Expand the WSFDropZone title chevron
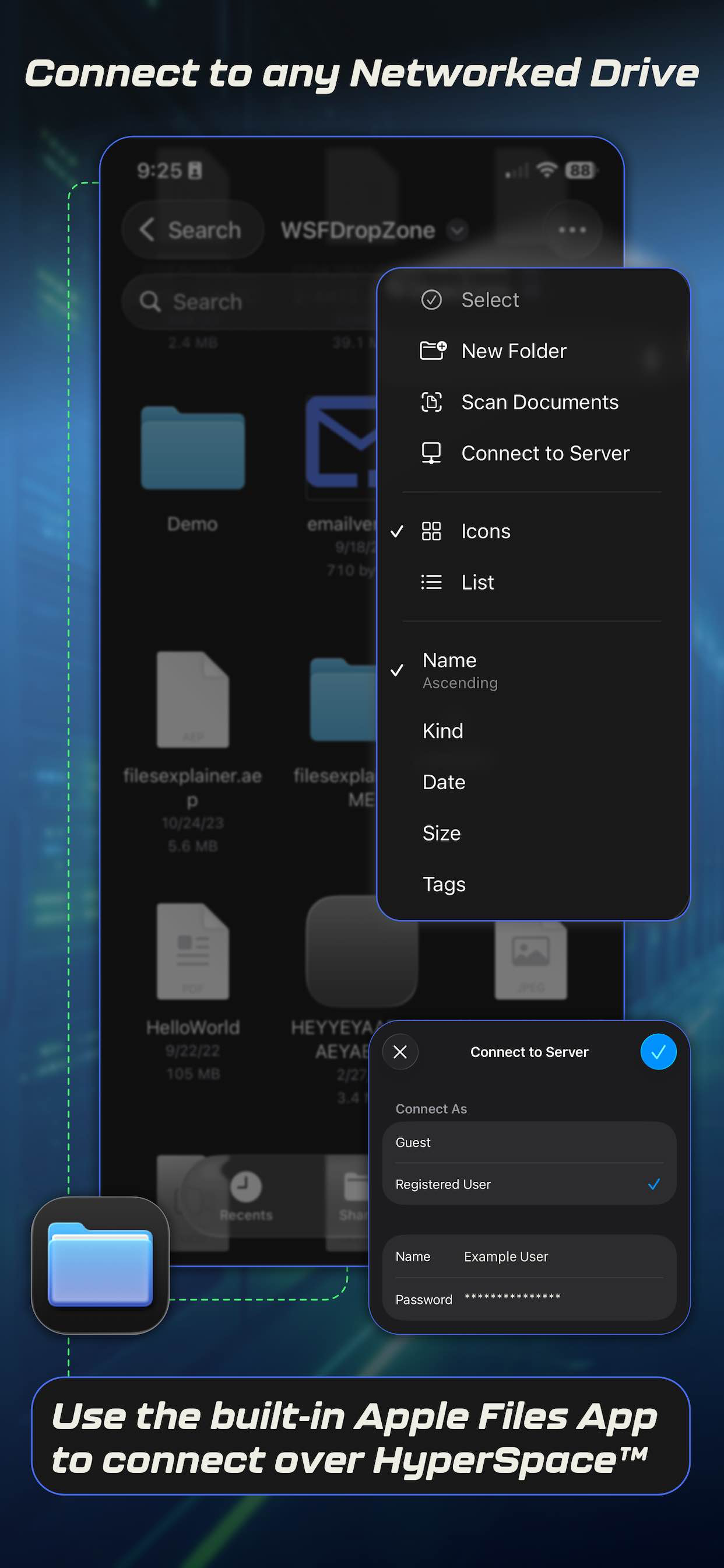 457,230
